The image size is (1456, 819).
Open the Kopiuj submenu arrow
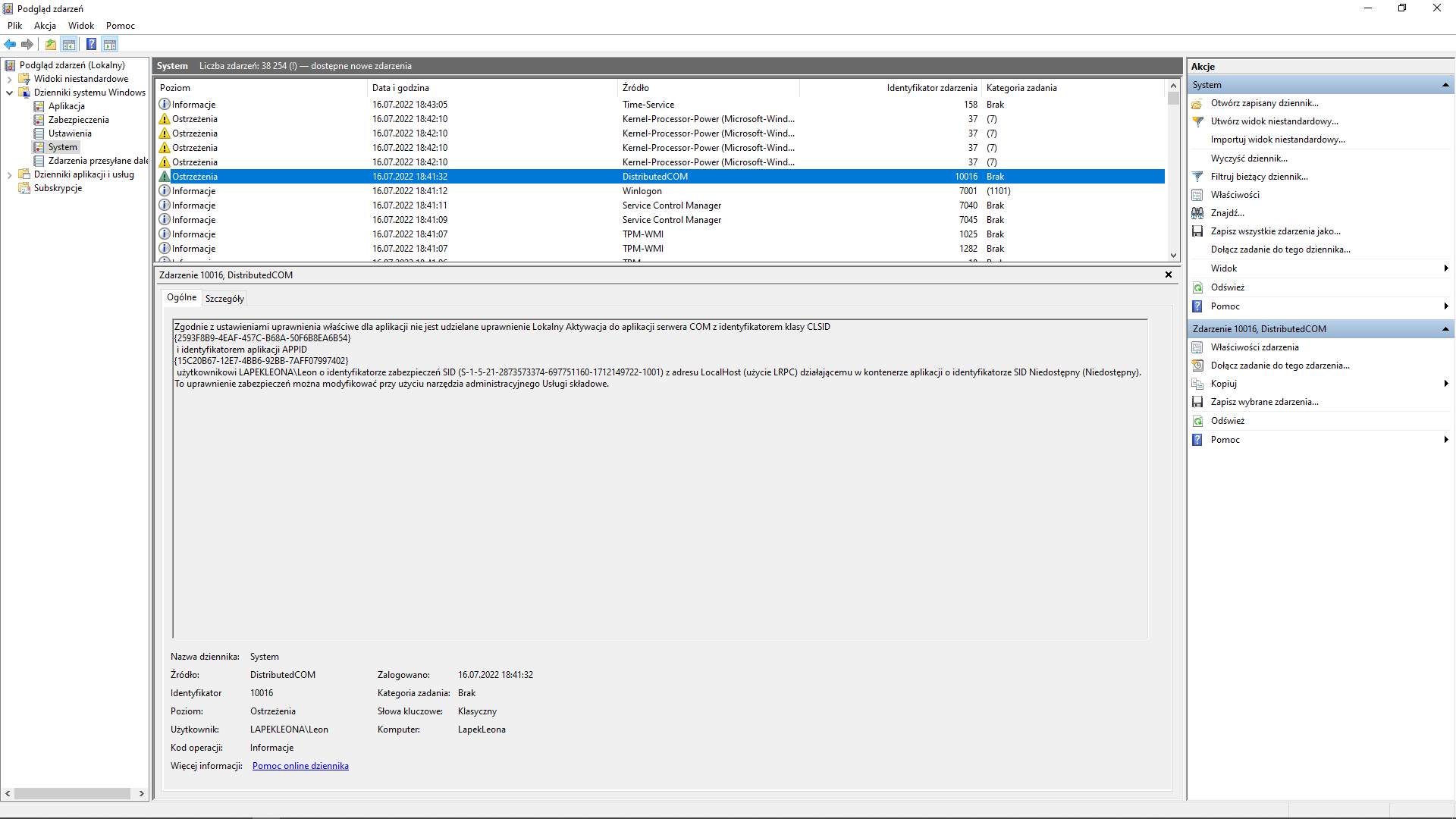pos(1446,384)
